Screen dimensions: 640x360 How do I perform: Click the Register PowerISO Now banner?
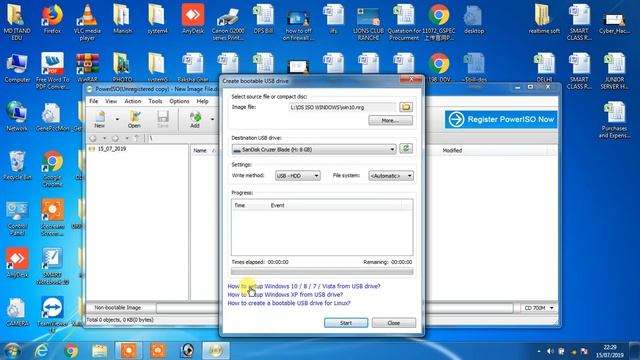(501, 119)
